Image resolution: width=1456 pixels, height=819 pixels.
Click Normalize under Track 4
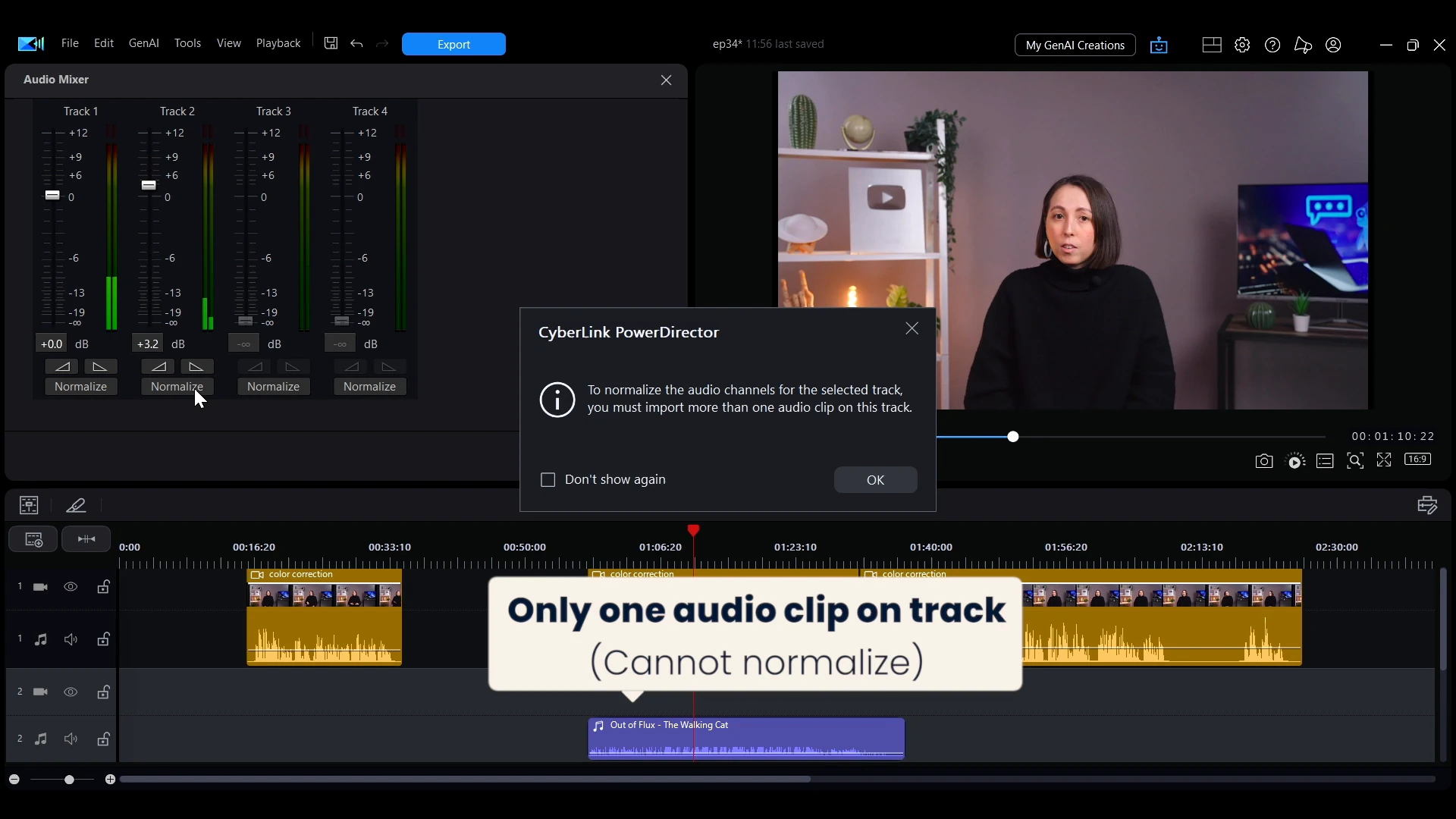point(370,387)
